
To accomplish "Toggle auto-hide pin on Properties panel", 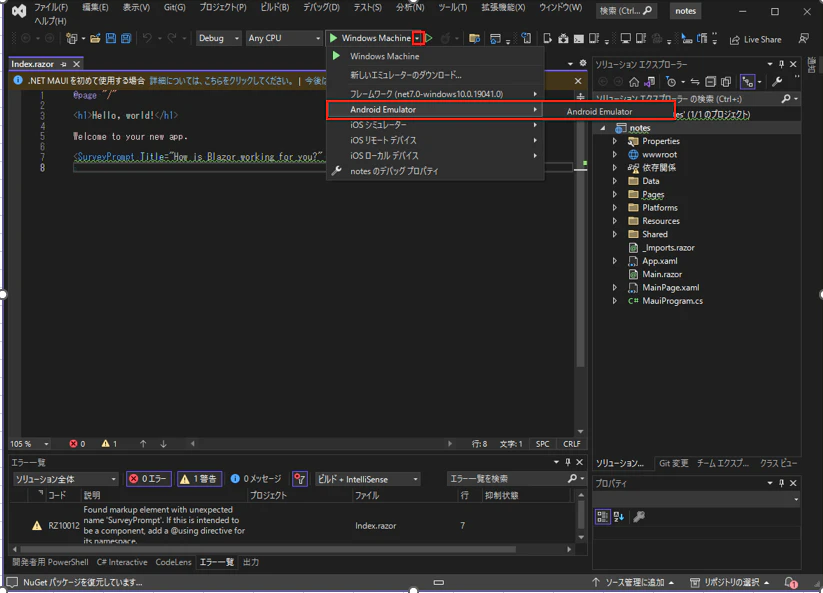I will click(782, 483).
